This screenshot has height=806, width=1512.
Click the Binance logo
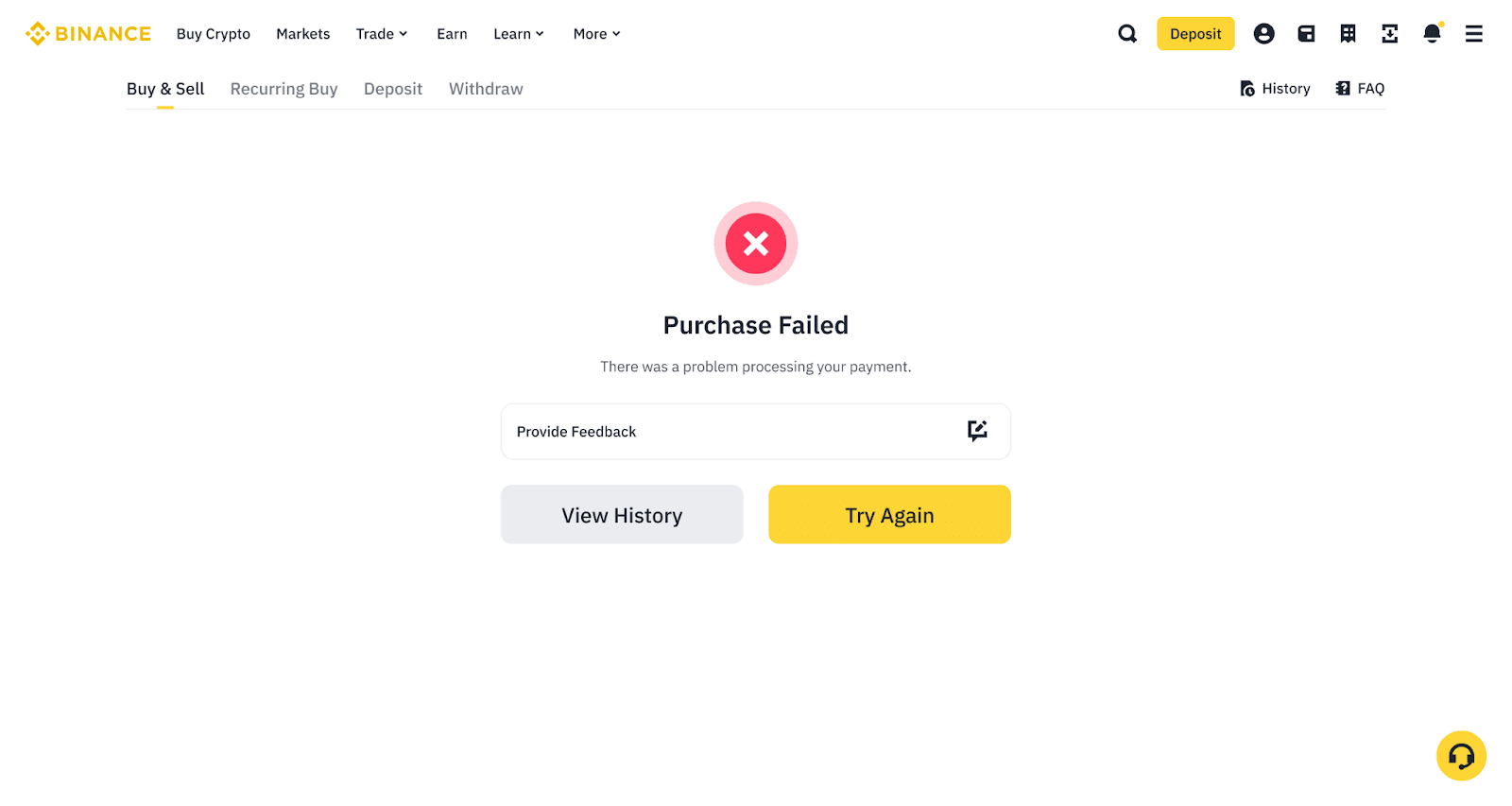89,34
